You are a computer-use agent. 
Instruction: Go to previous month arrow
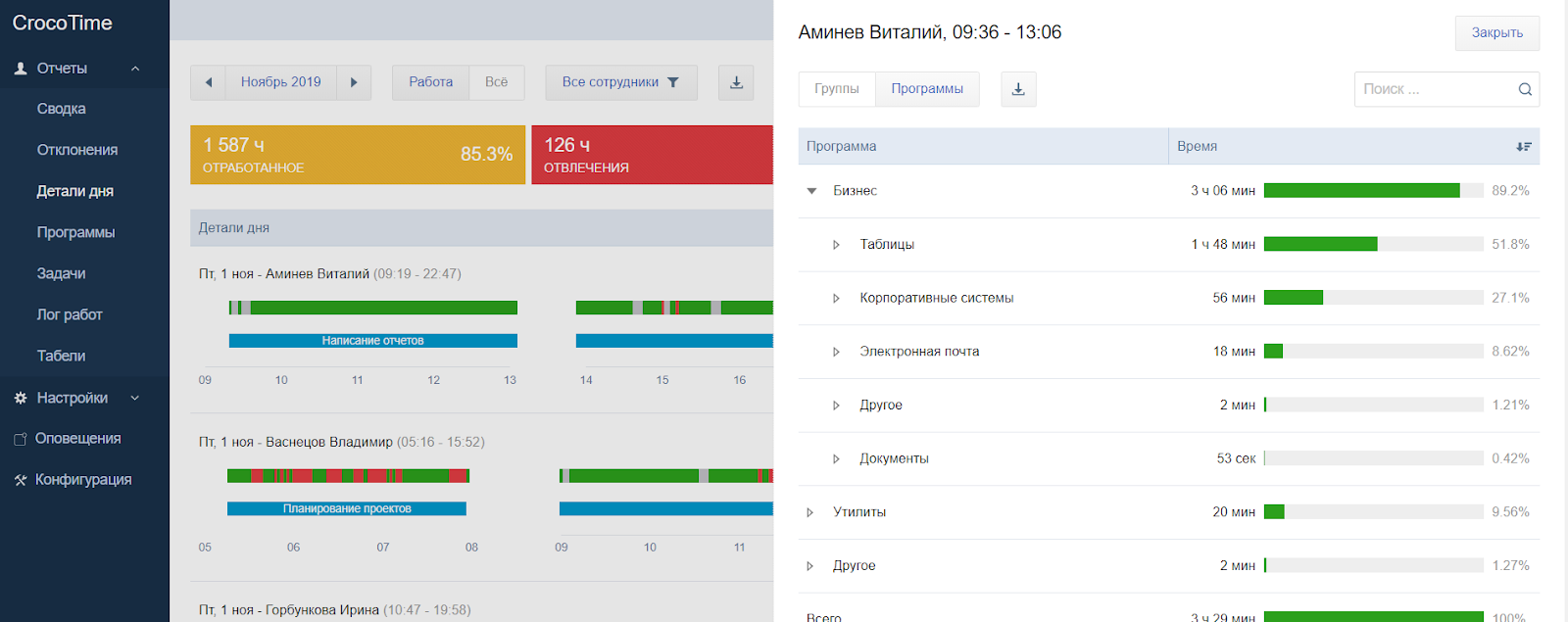point(208,82)
